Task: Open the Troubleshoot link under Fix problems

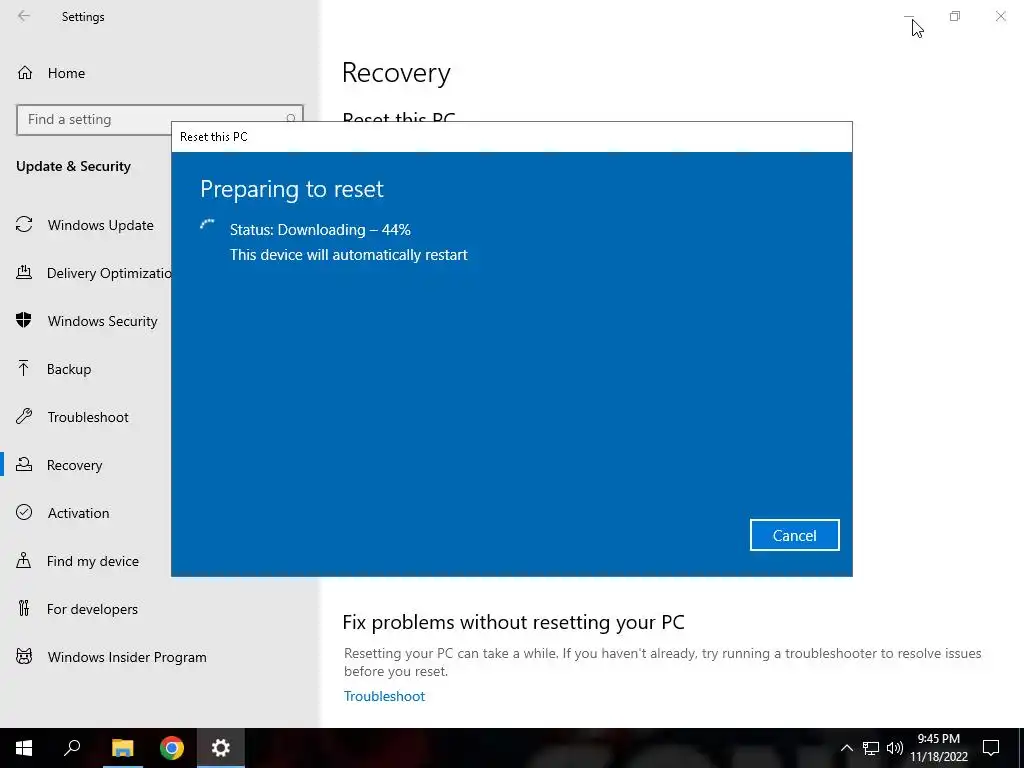Action: pos(384,696)
